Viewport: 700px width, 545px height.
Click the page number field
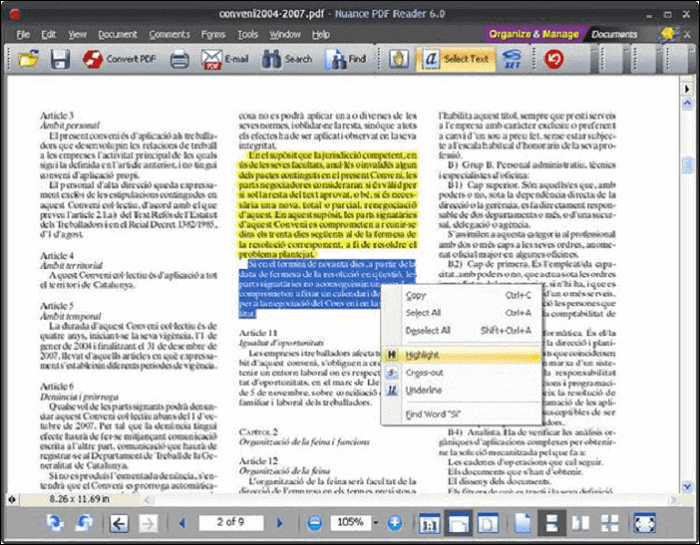pyautogui.click(x=230, y=523)
